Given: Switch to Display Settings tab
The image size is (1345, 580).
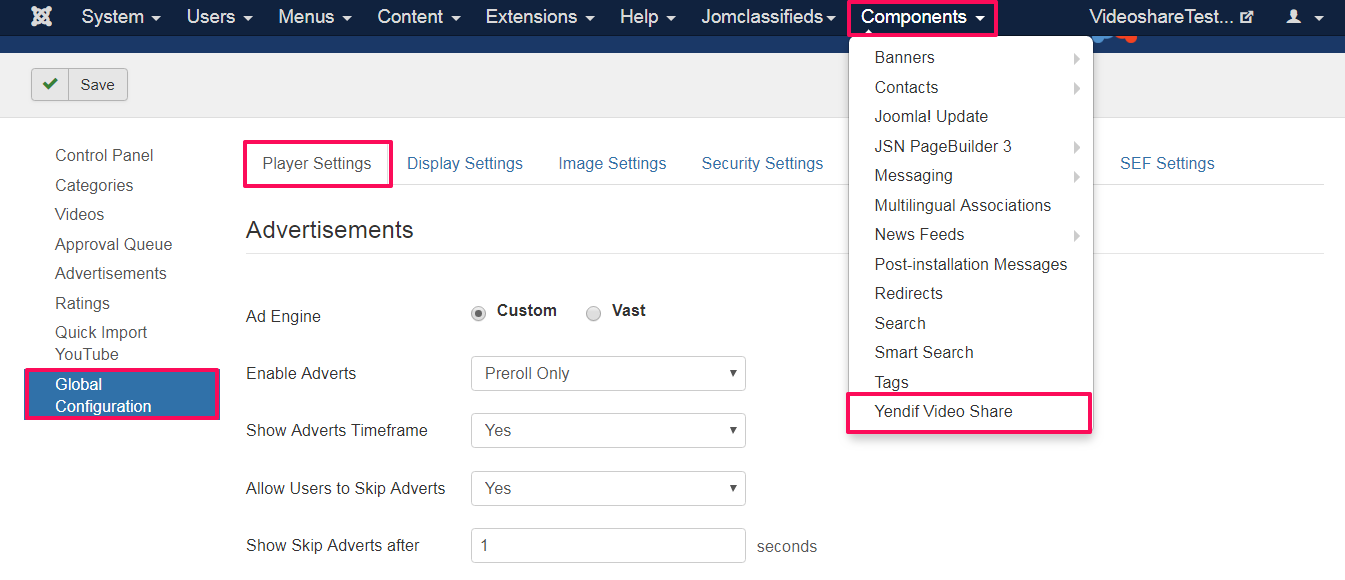Looking at the screenshot, I should [x=465, y=164].
